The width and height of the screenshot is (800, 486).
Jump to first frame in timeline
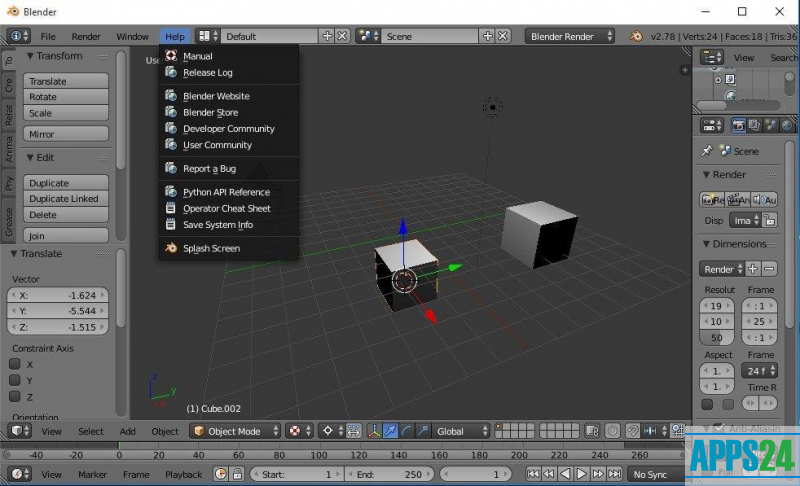click(x=533, y=474)
